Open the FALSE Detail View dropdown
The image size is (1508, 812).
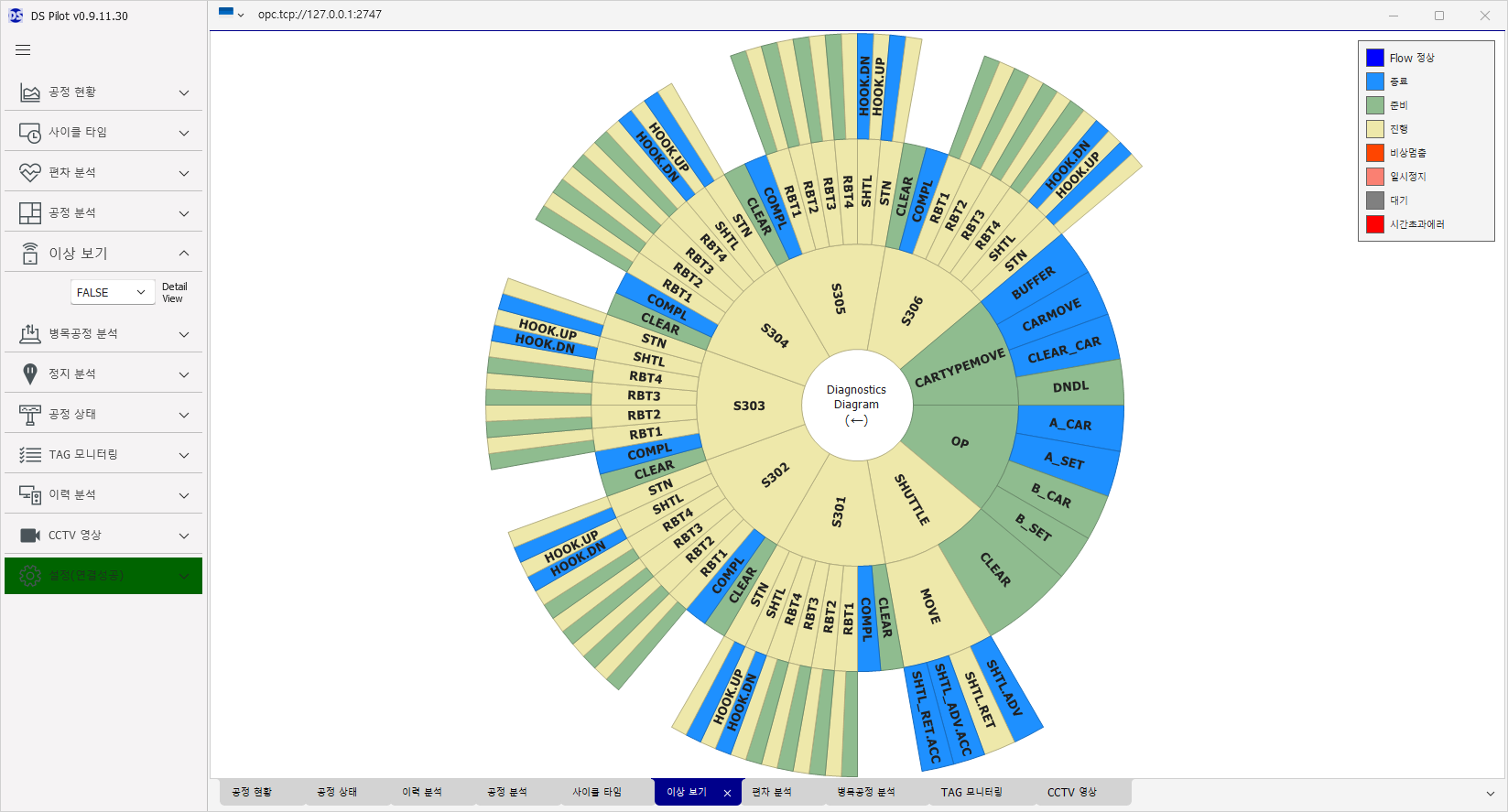click(112, 292)
